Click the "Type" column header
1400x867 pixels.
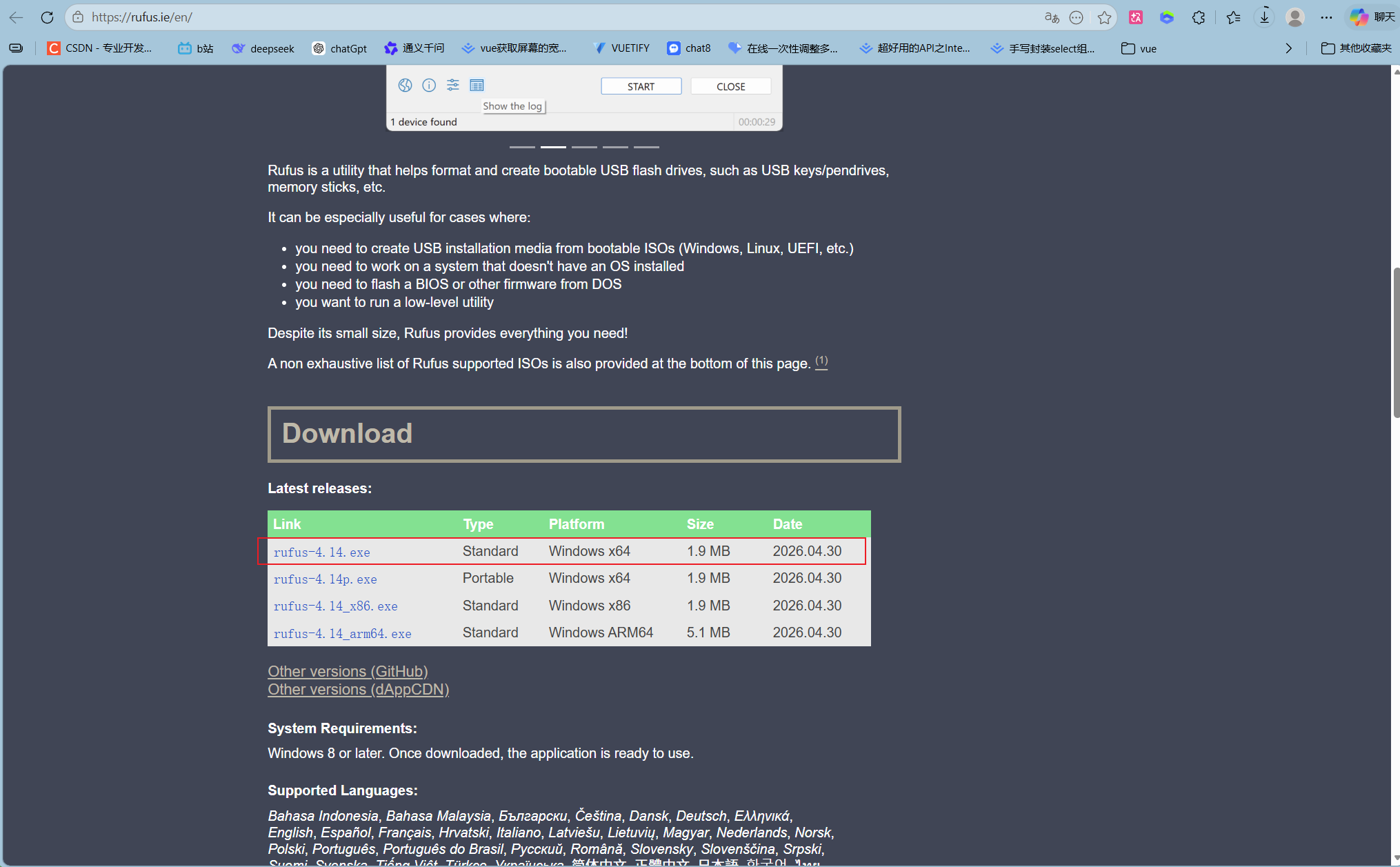[x=478, y=524]
